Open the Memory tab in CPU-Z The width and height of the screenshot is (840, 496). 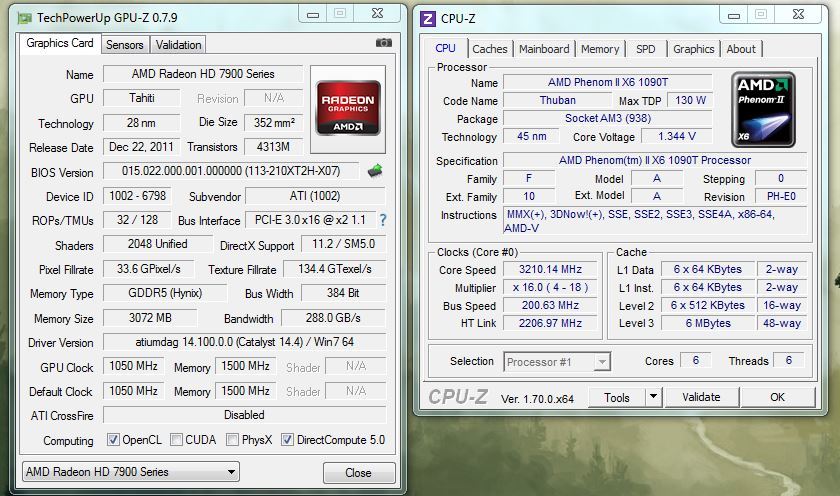pyautogui.click(x=600, y=49)
